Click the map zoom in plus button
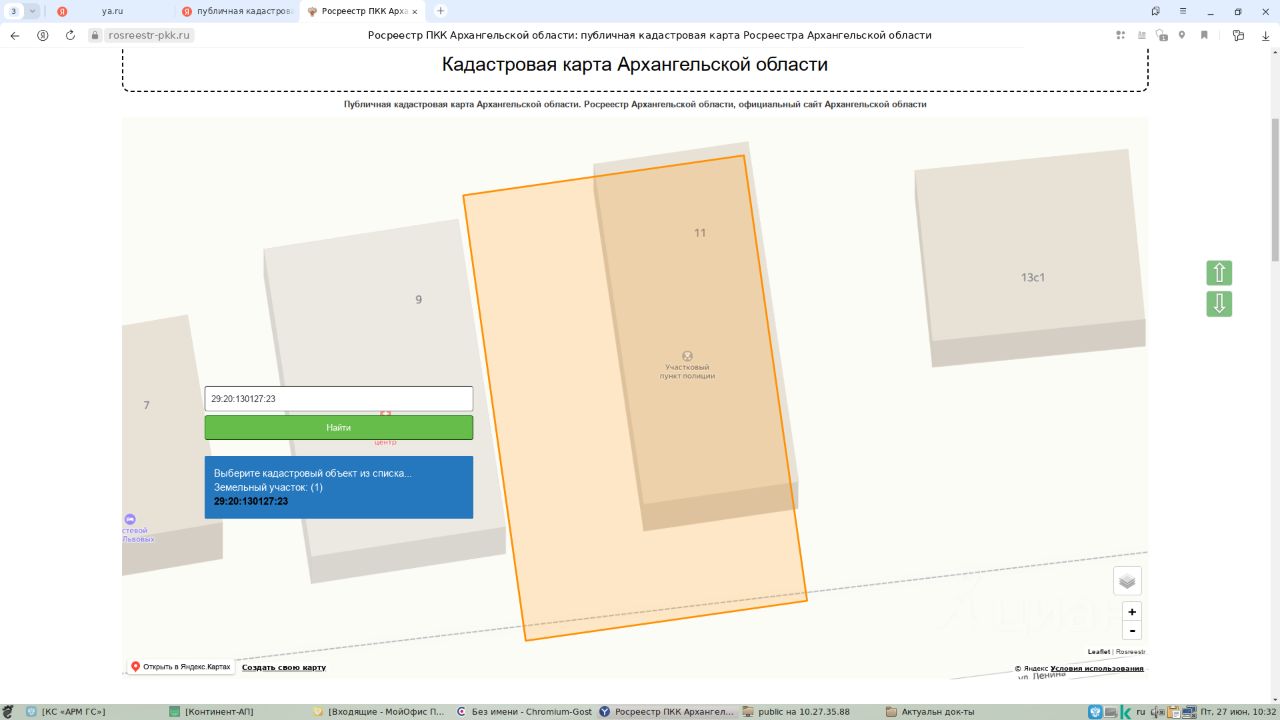1280x720 pixels. pos(1132,612)
